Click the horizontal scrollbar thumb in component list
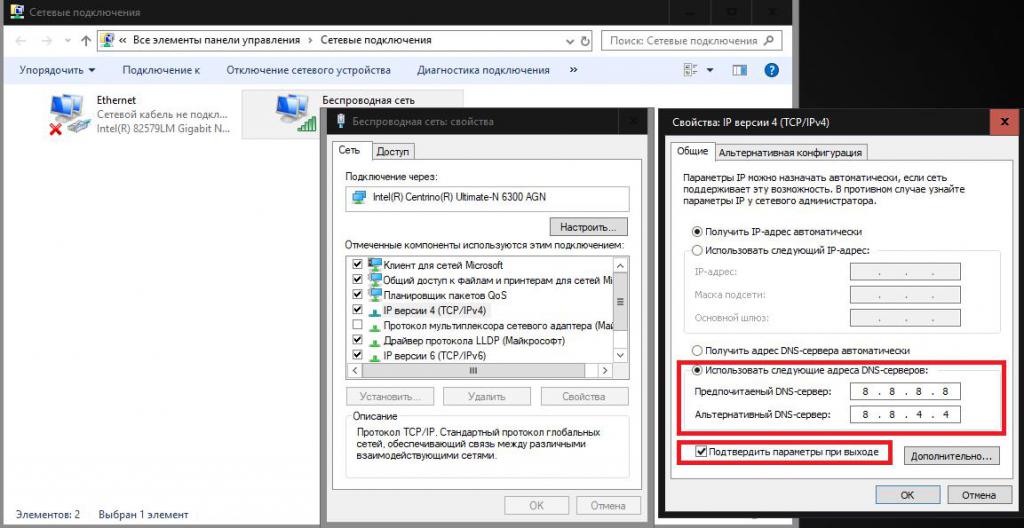This screenshot has width=1024, height=528. click(x=474, y=371)
